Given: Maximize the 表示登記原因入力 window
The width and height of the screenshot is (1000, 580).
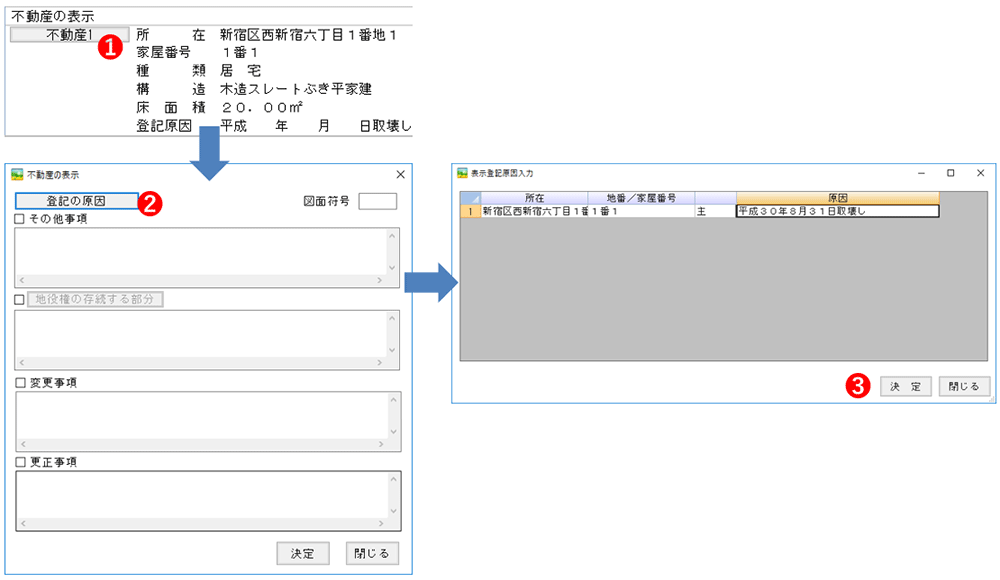Looking at the screenshot, I should coord(950,173).
